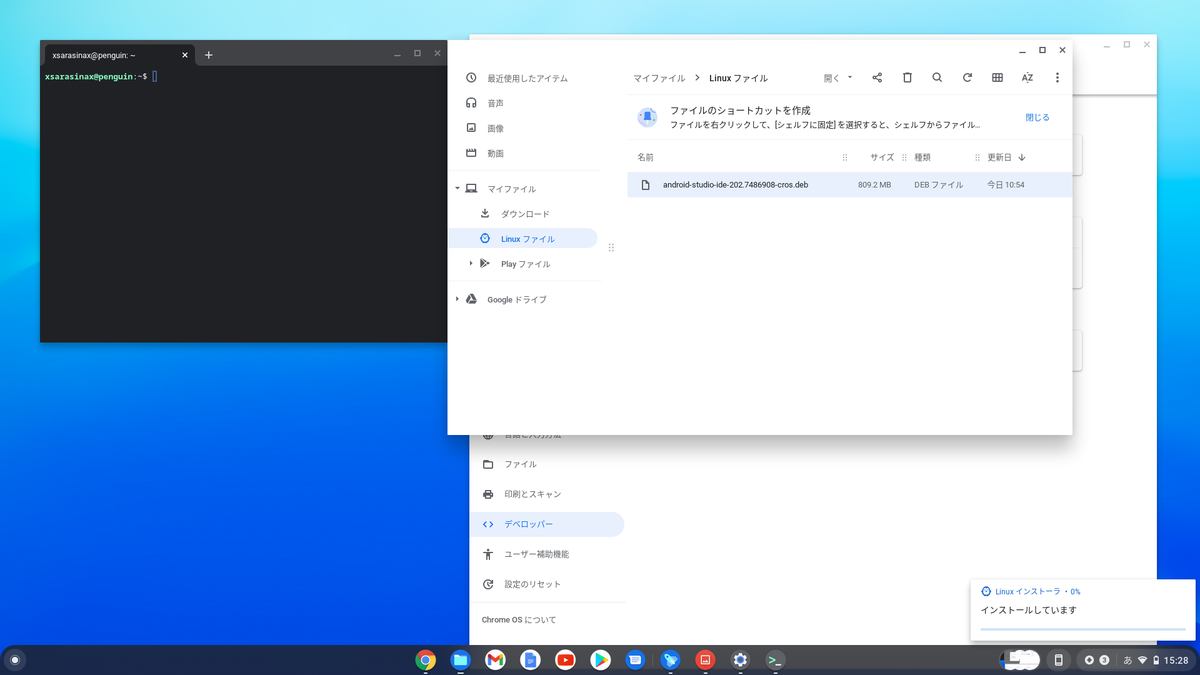
Task: Open the 開く dropdown in Files toolbar
Action: (838, 77)
